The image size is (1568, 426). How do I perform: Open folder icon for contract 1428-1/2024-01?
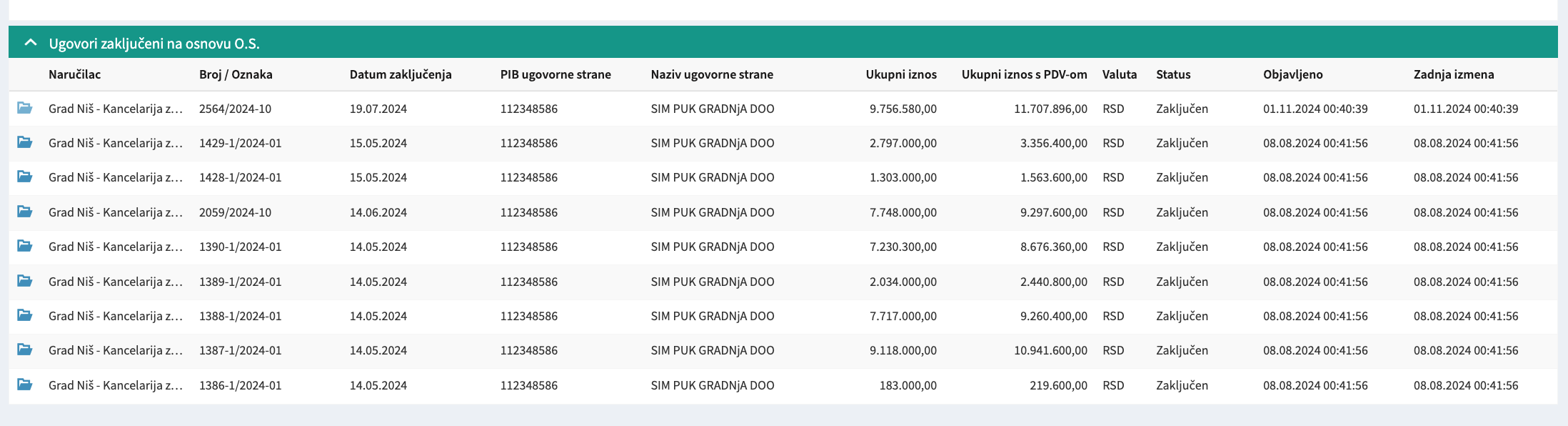click(x=25, y=177)
